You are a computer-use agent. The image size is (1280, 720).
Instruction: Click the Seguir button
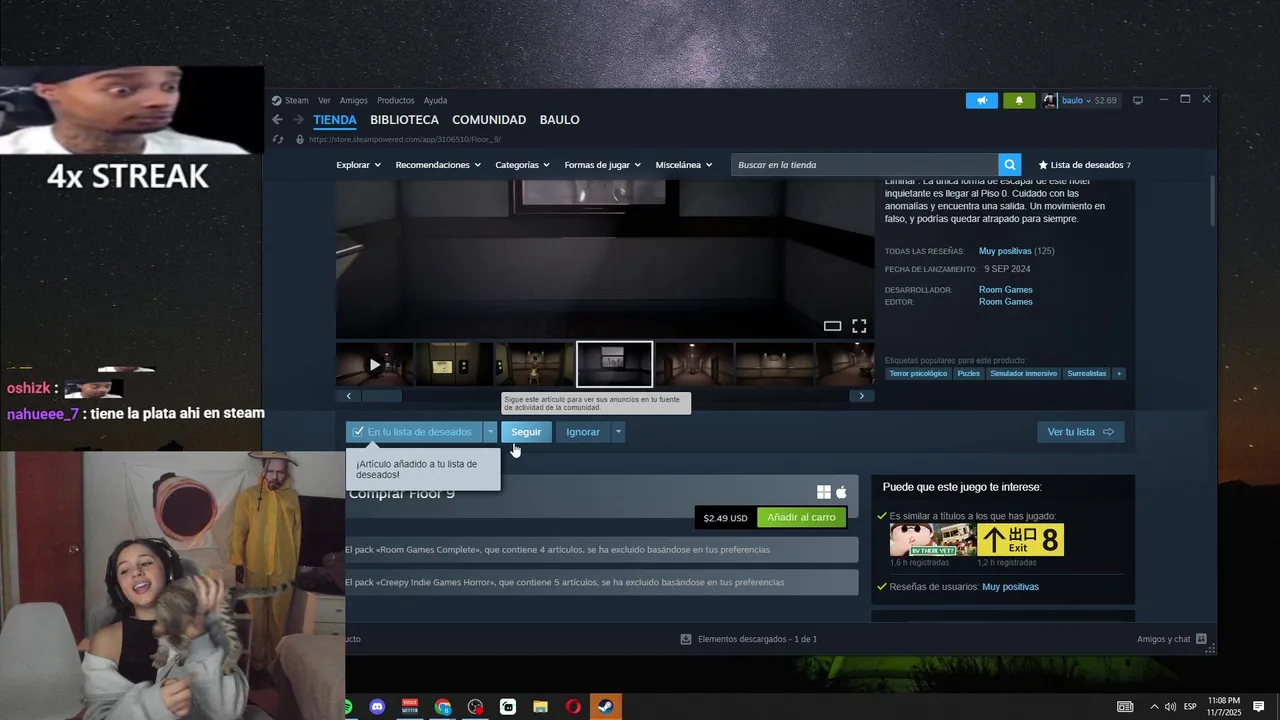[x=526, y=432]
